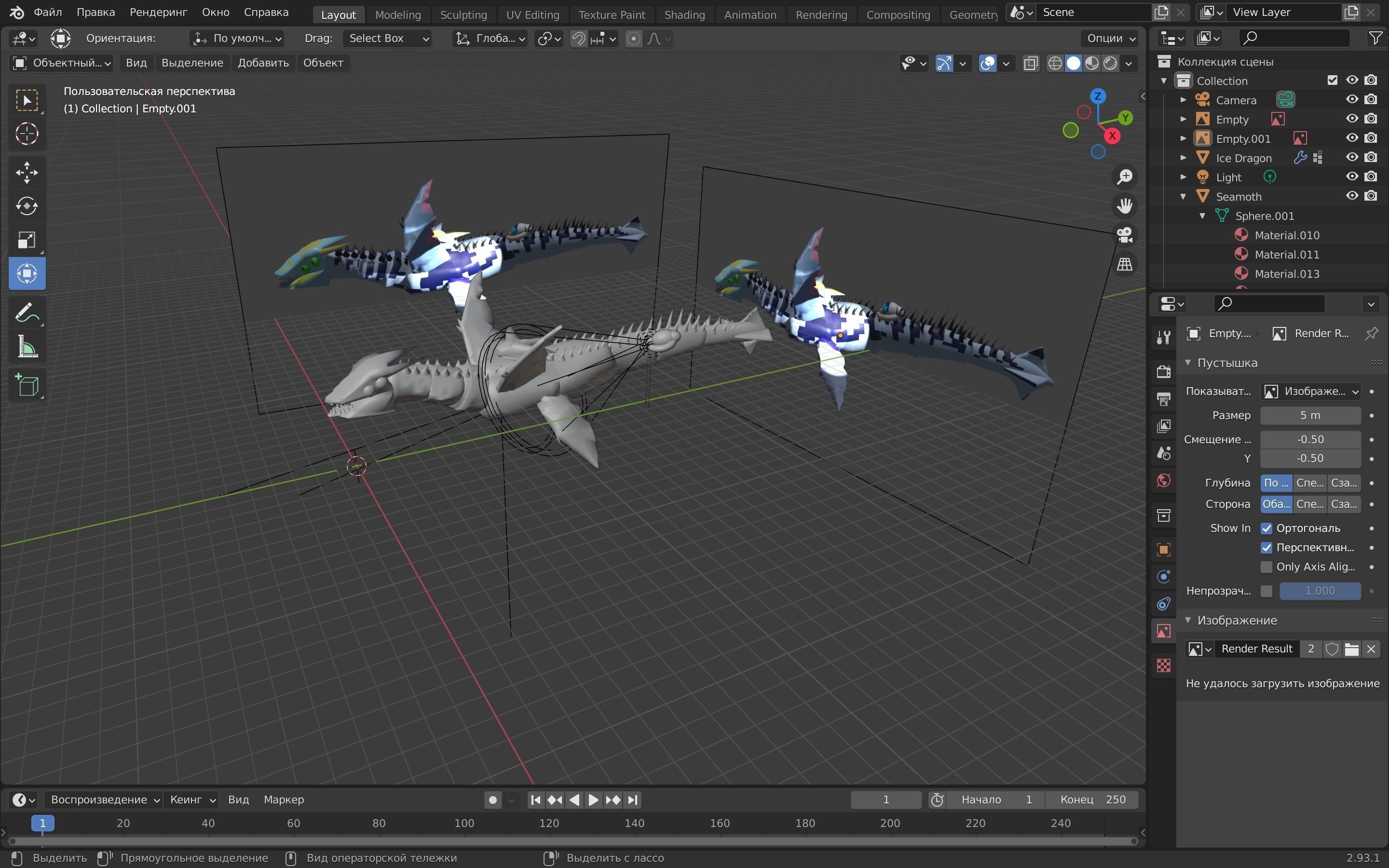Open the Добавить menu
1389x868 pixels.
click(x=263, y=63)
